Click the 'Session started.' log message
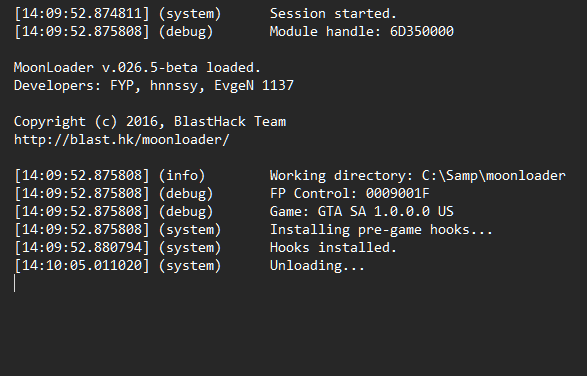 (333, 14)
